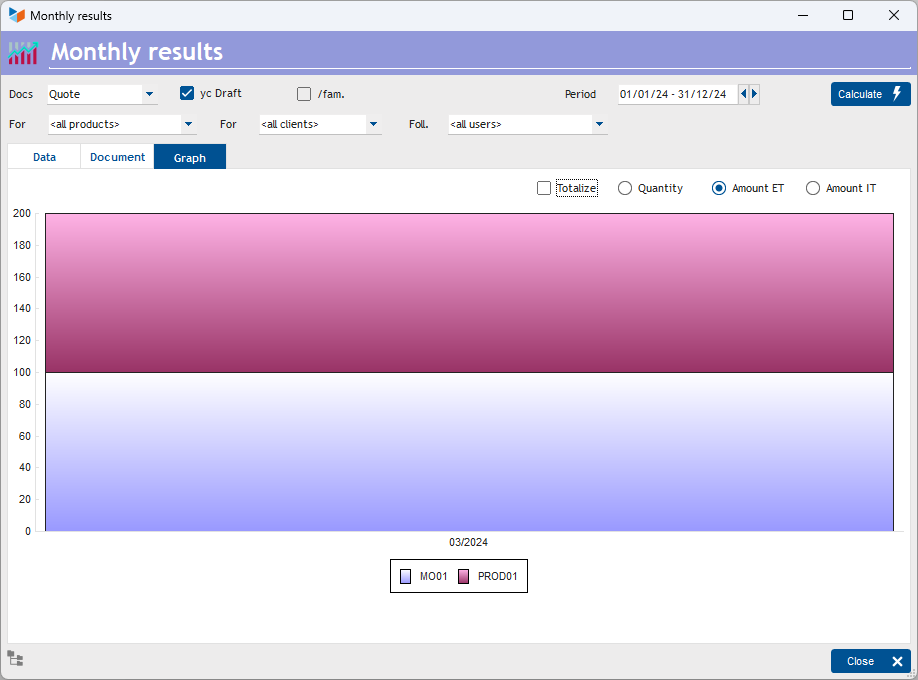Expand the all users dropdown
Image resolution: width=918 pixels, height=680 pixels.
click(x=598, y=125)
